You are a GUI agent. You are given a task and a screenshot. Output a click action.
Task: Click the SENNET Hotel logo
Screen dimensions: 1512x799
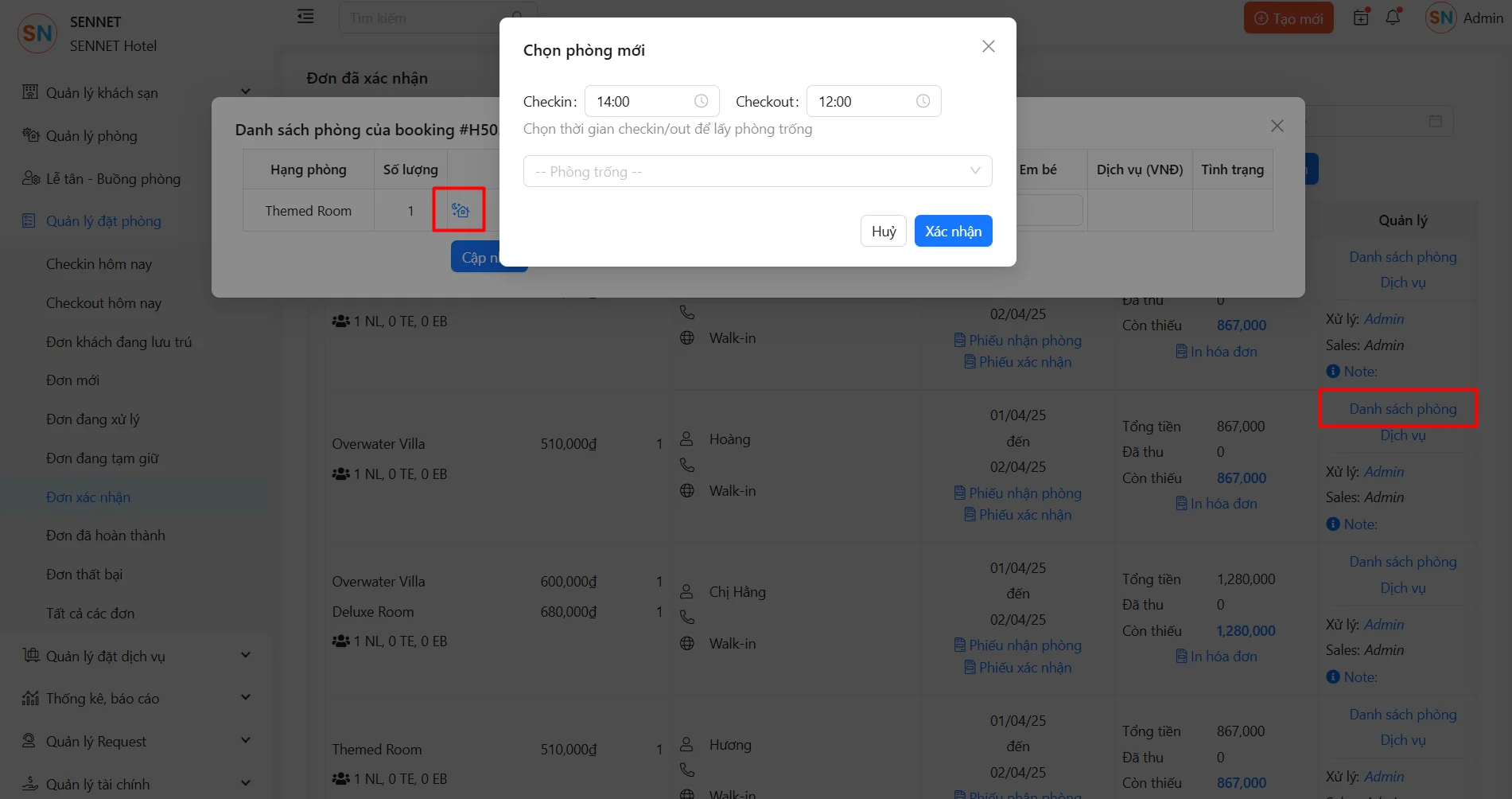pyautogui.click(x=37, y=33)
